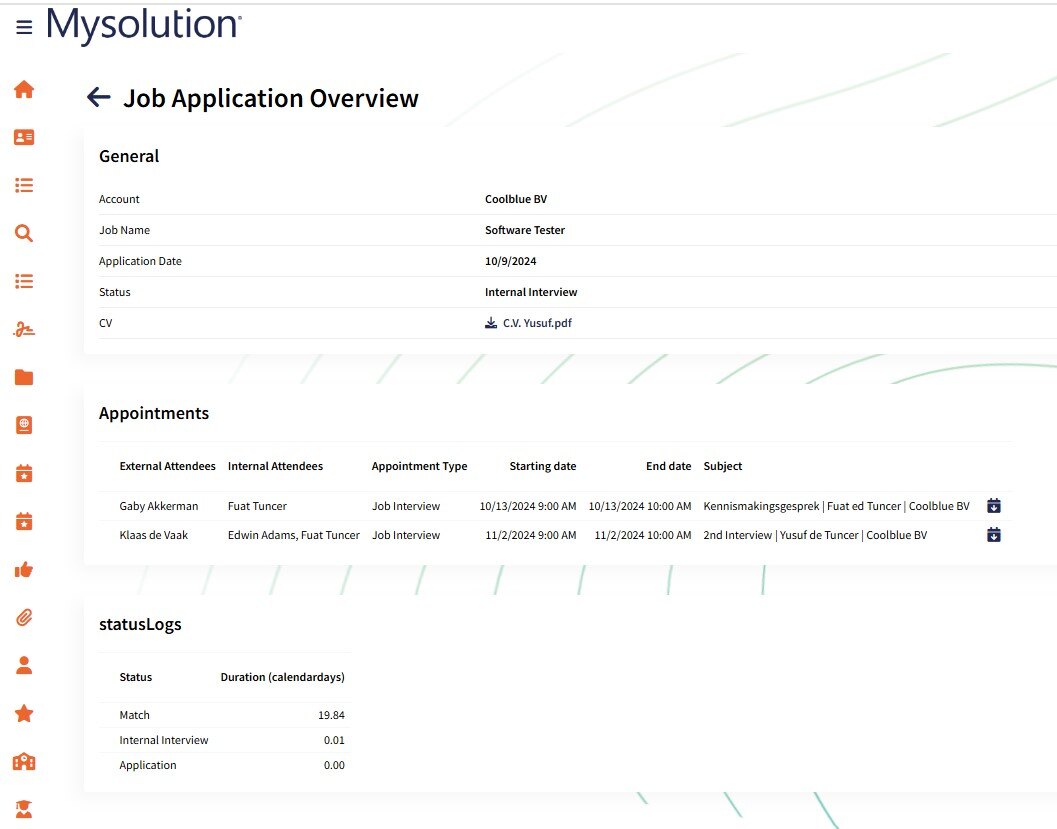This screenshot has height=829, width=1057.
Task: Open the signature icon in sidebar
Action: tap(24, 329)
